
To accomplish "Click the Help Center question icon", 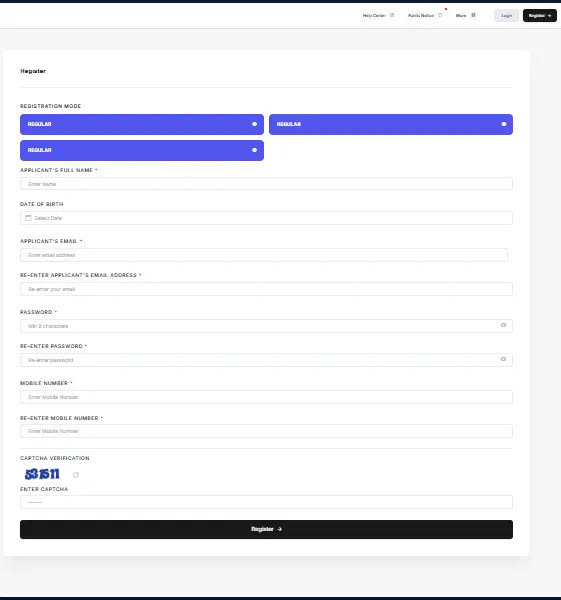I will tap(392, 15).
